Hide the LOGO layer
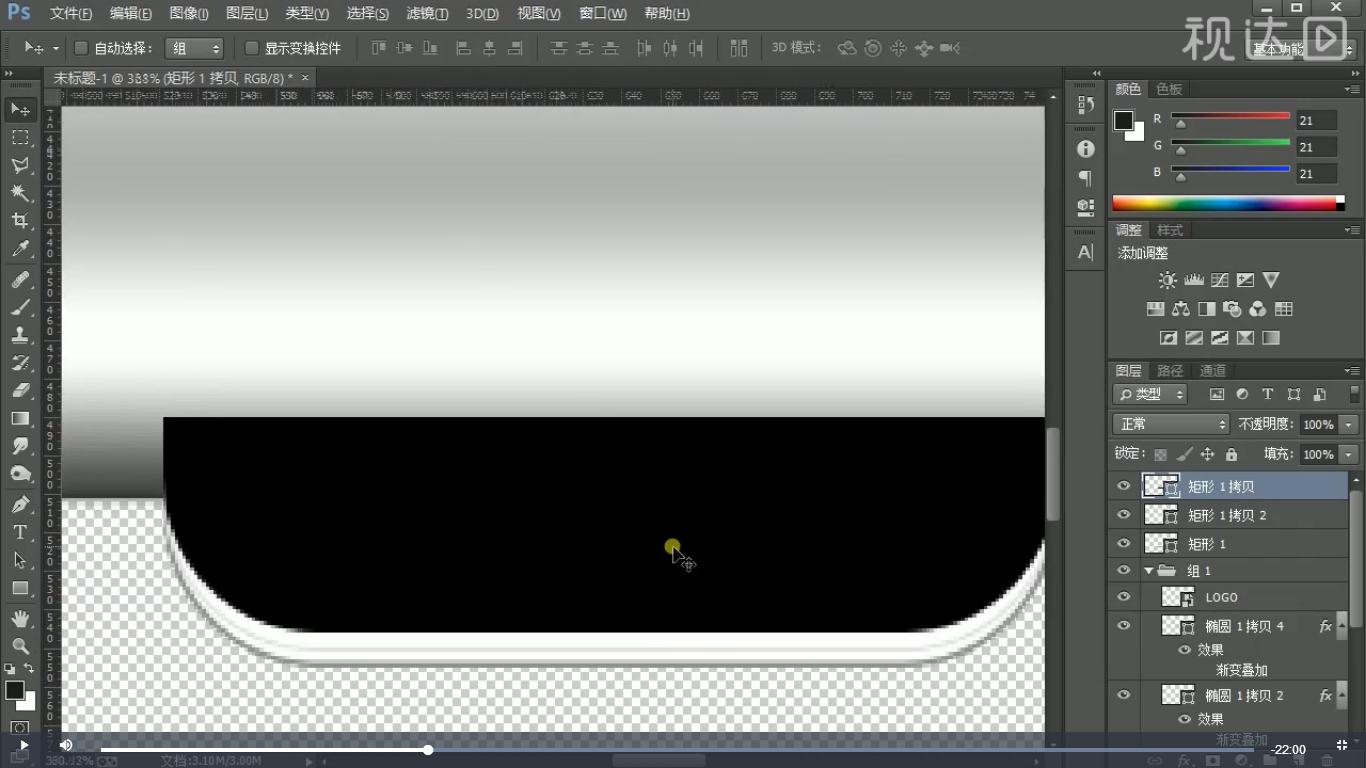 tap(1124, 597)
